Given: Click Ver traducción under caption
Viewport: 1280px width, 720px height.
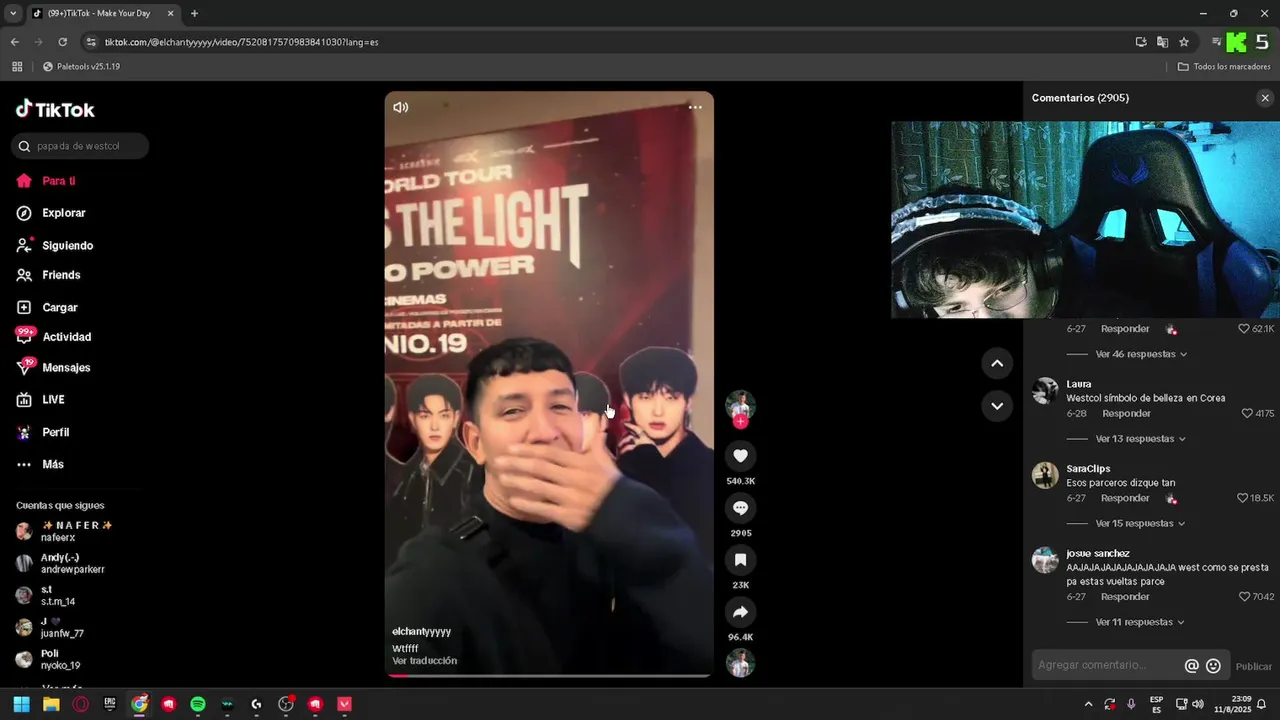Looking at the screenshot, I should pyautogui.click(x=424, y=661).
